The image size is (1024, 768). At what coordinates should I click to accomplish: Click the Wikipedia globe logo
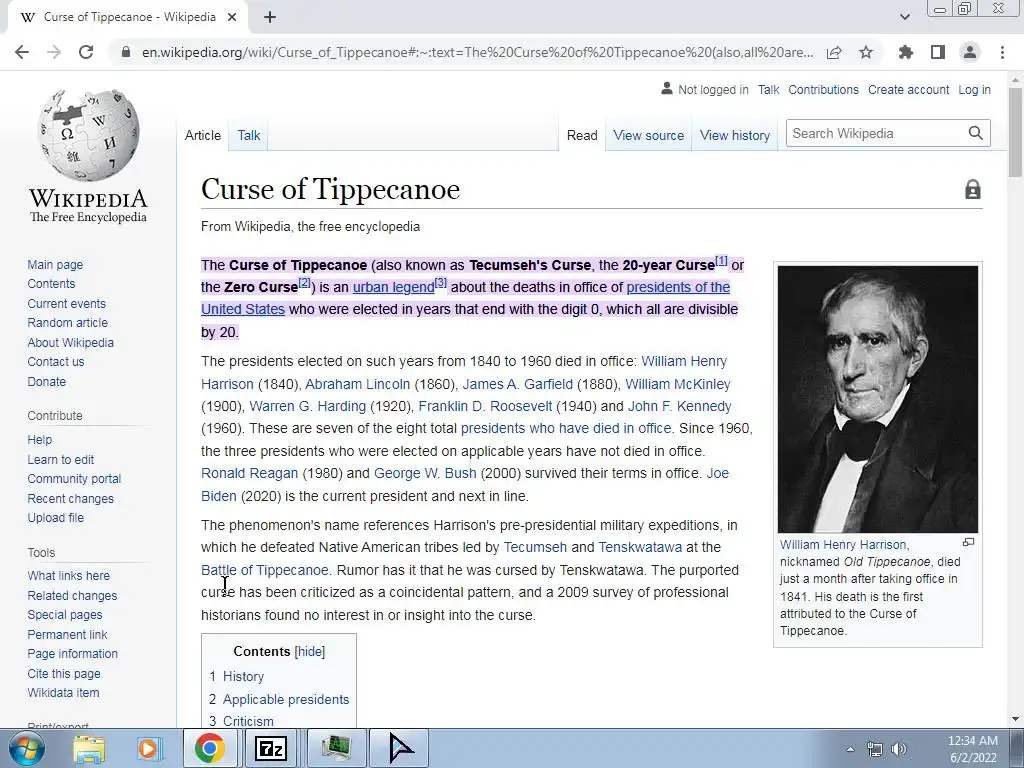(88, 135)
